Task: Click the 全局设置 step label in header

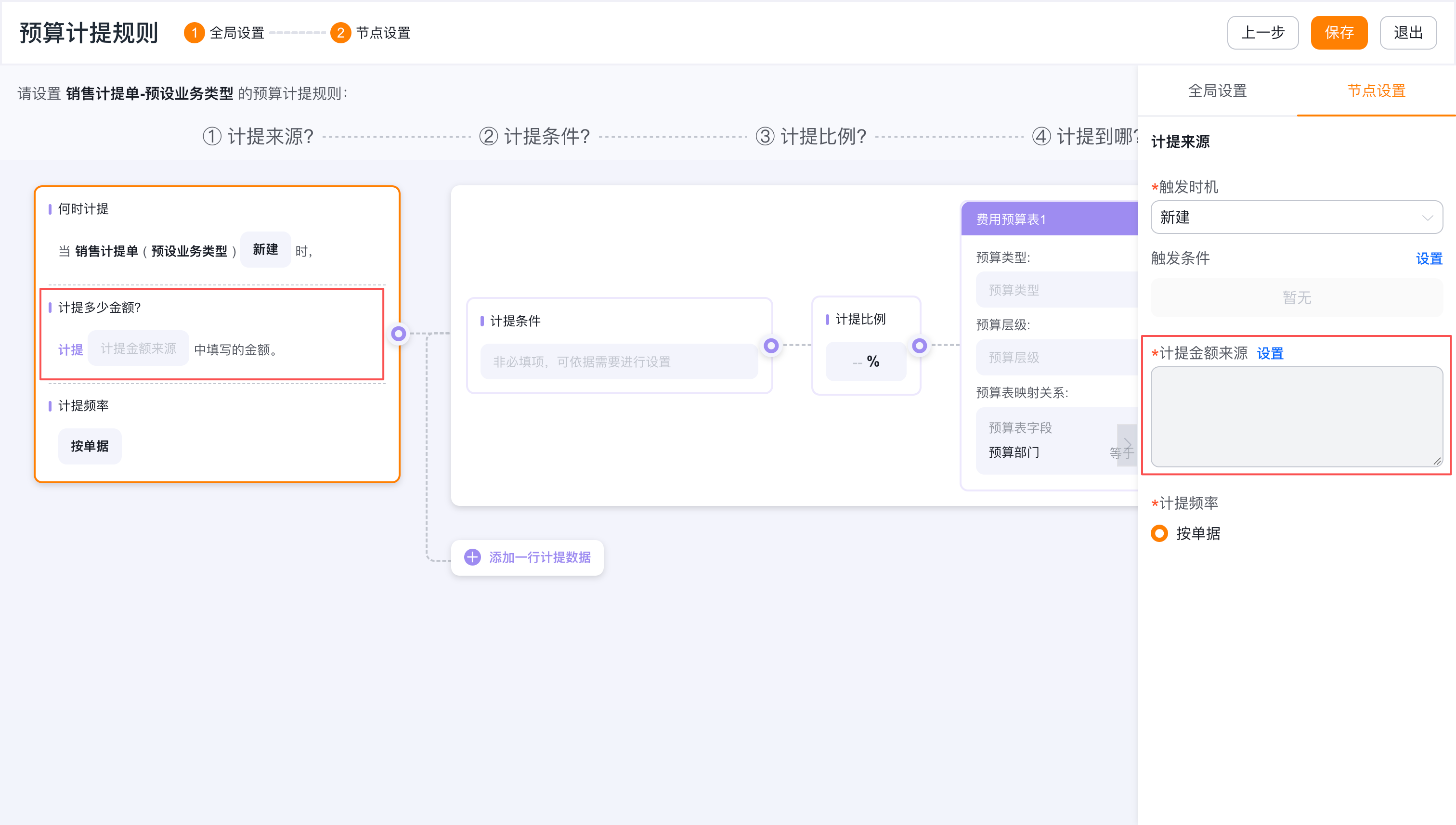Action: pyautogui.click(x=237, y=33)
